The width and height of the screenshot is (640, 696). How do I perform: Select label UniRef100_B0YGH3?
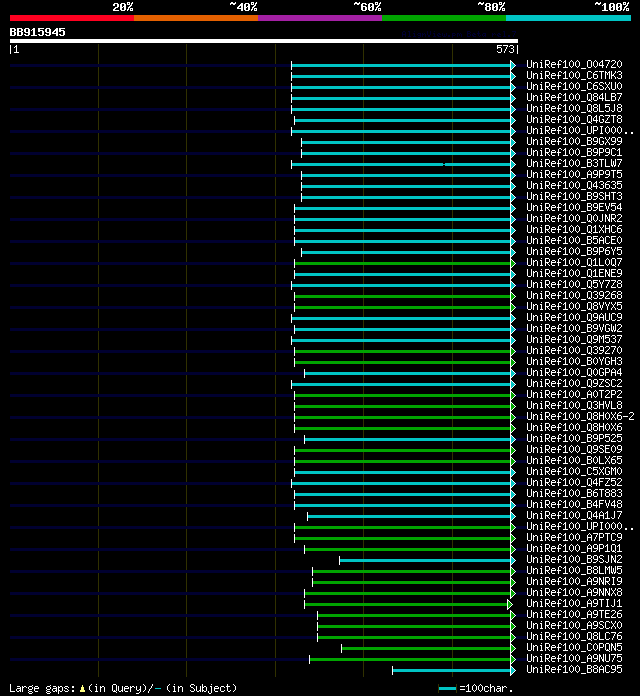[x=574, y=361]
